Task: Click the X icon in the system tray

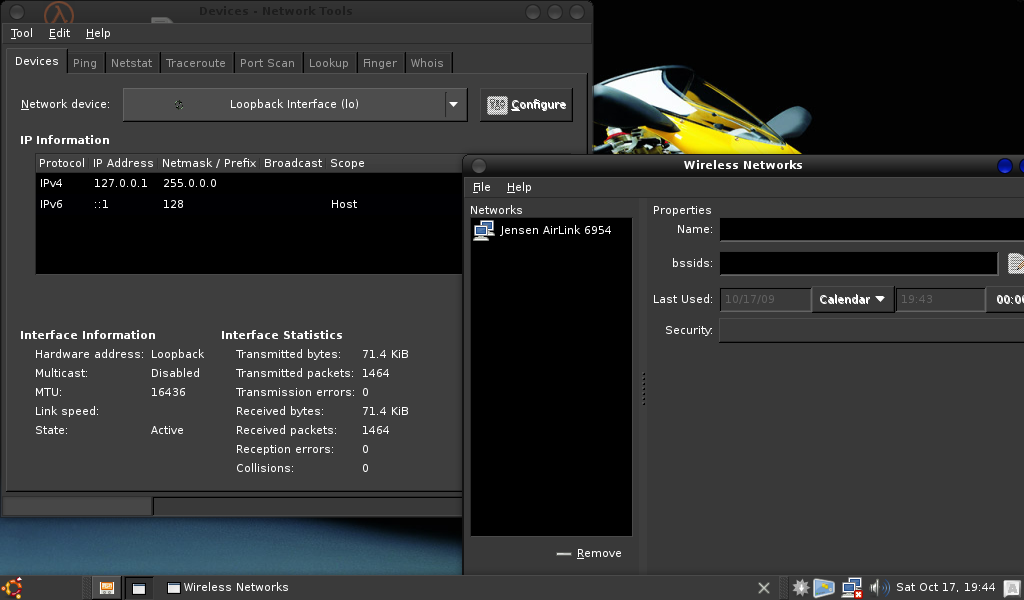Action: 763,588
